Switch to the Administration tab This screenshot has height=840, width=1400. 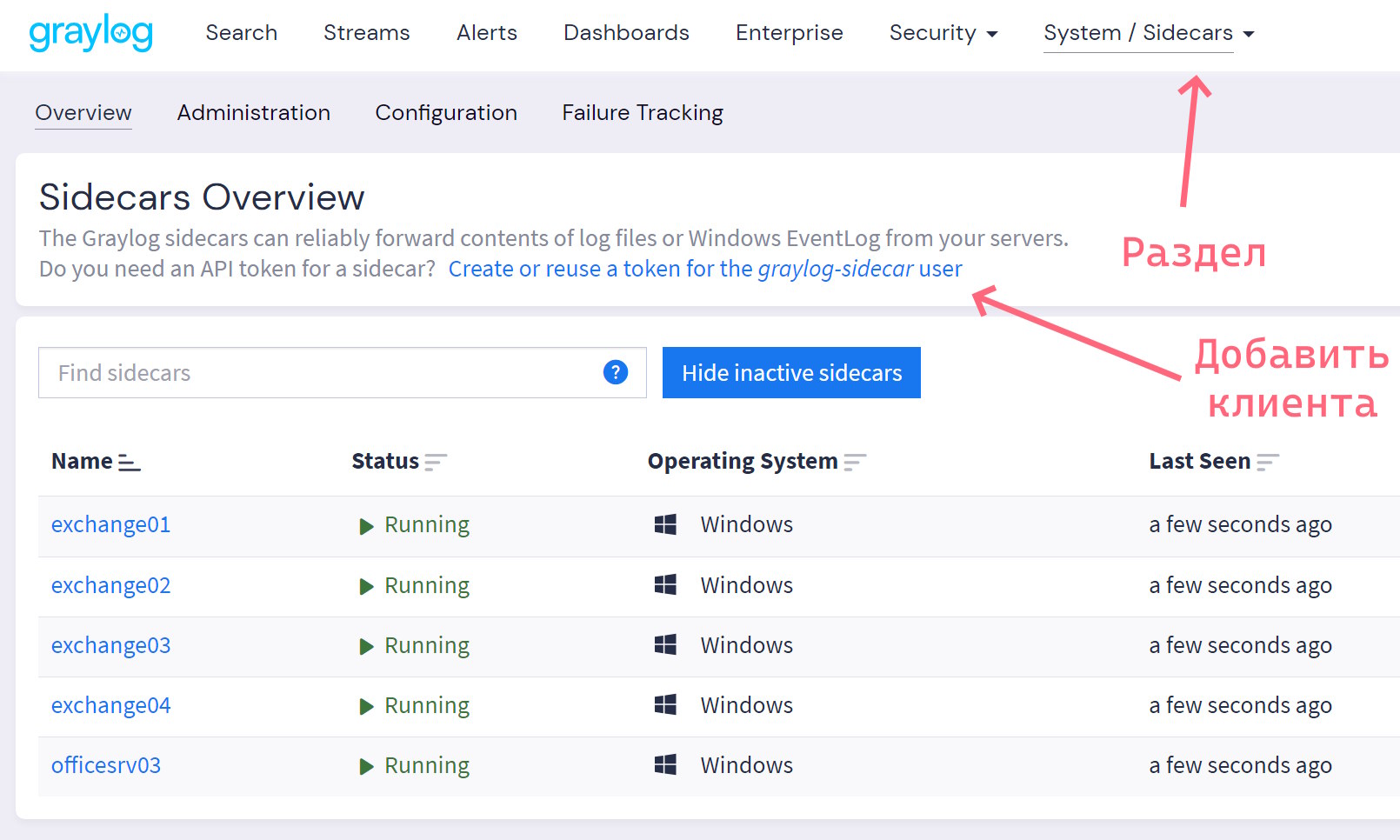[x=254, y=113]
